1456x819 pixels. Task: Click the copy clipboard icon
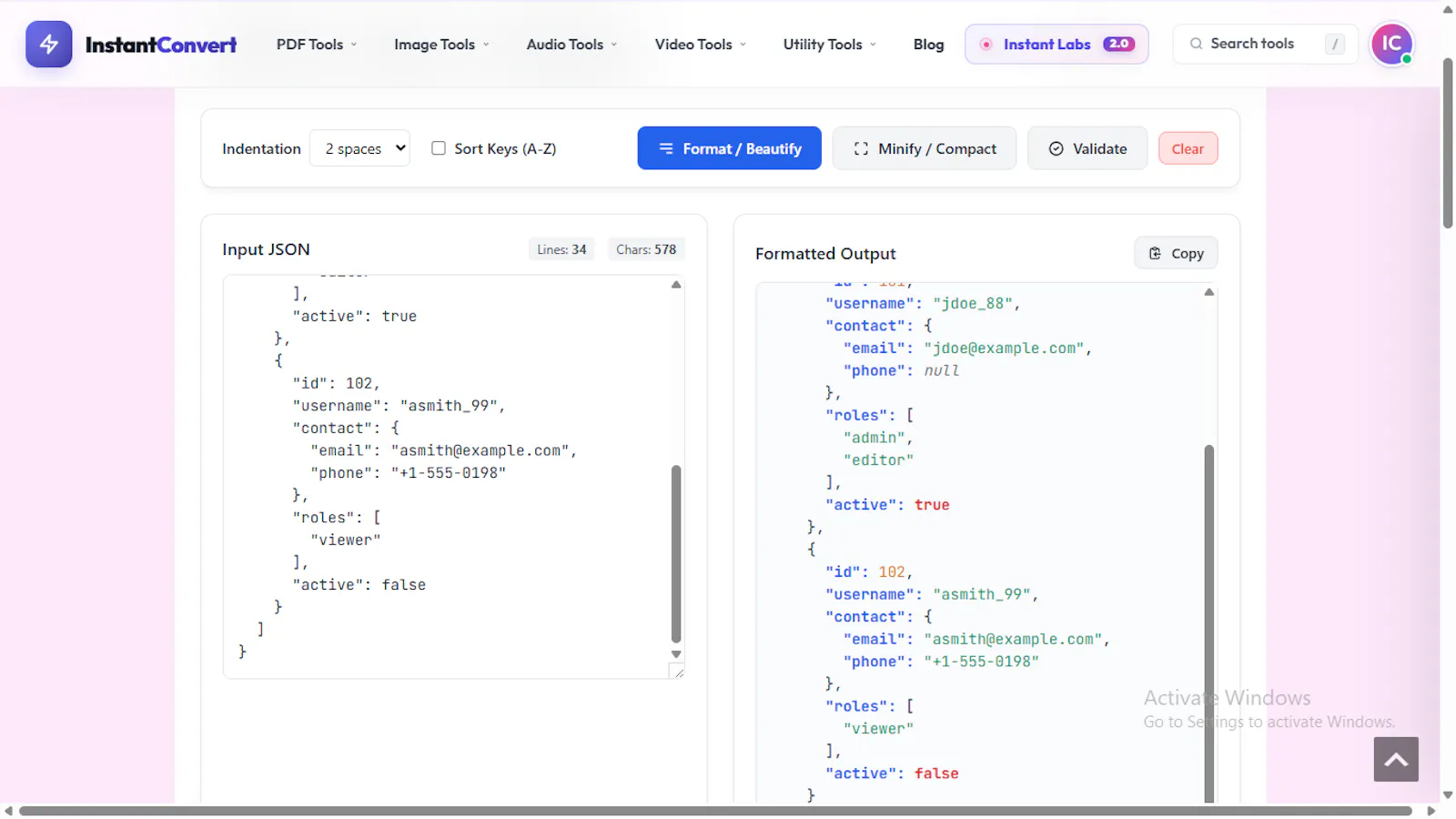(x=1155, y=253)
